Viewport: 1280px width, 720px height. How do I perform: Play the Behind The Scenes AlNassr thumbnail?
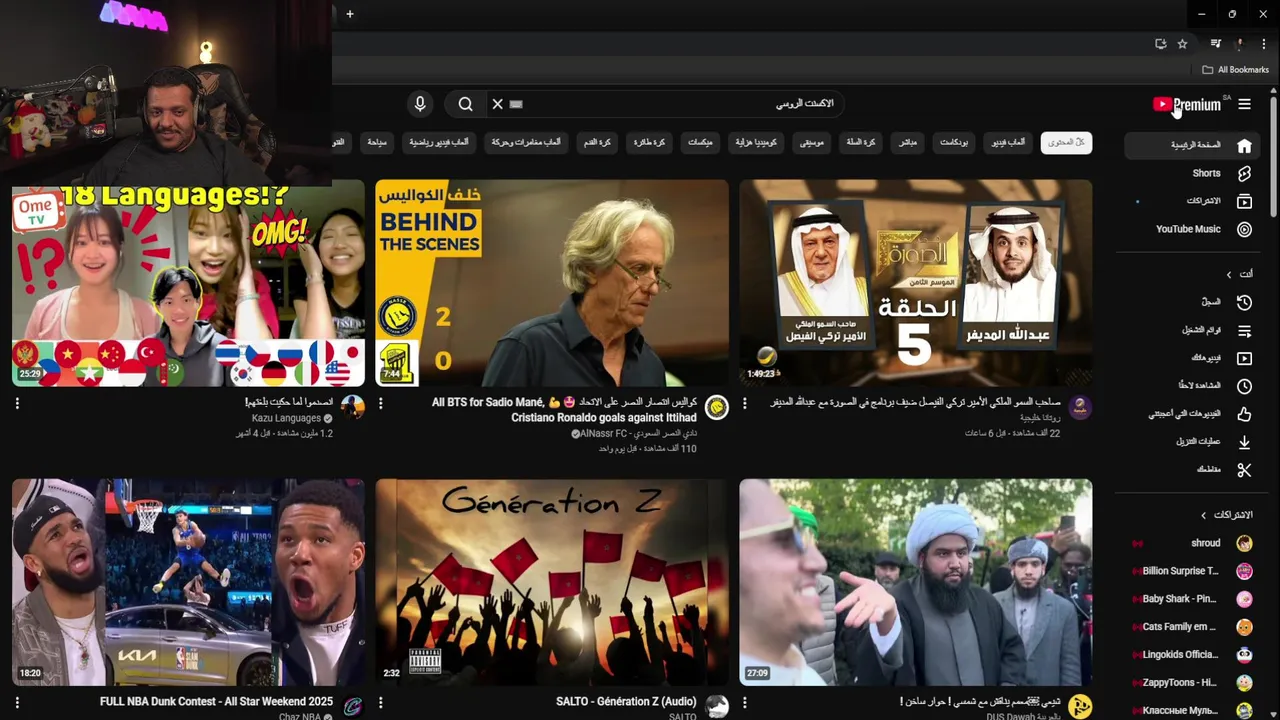[x=552, y=283]
